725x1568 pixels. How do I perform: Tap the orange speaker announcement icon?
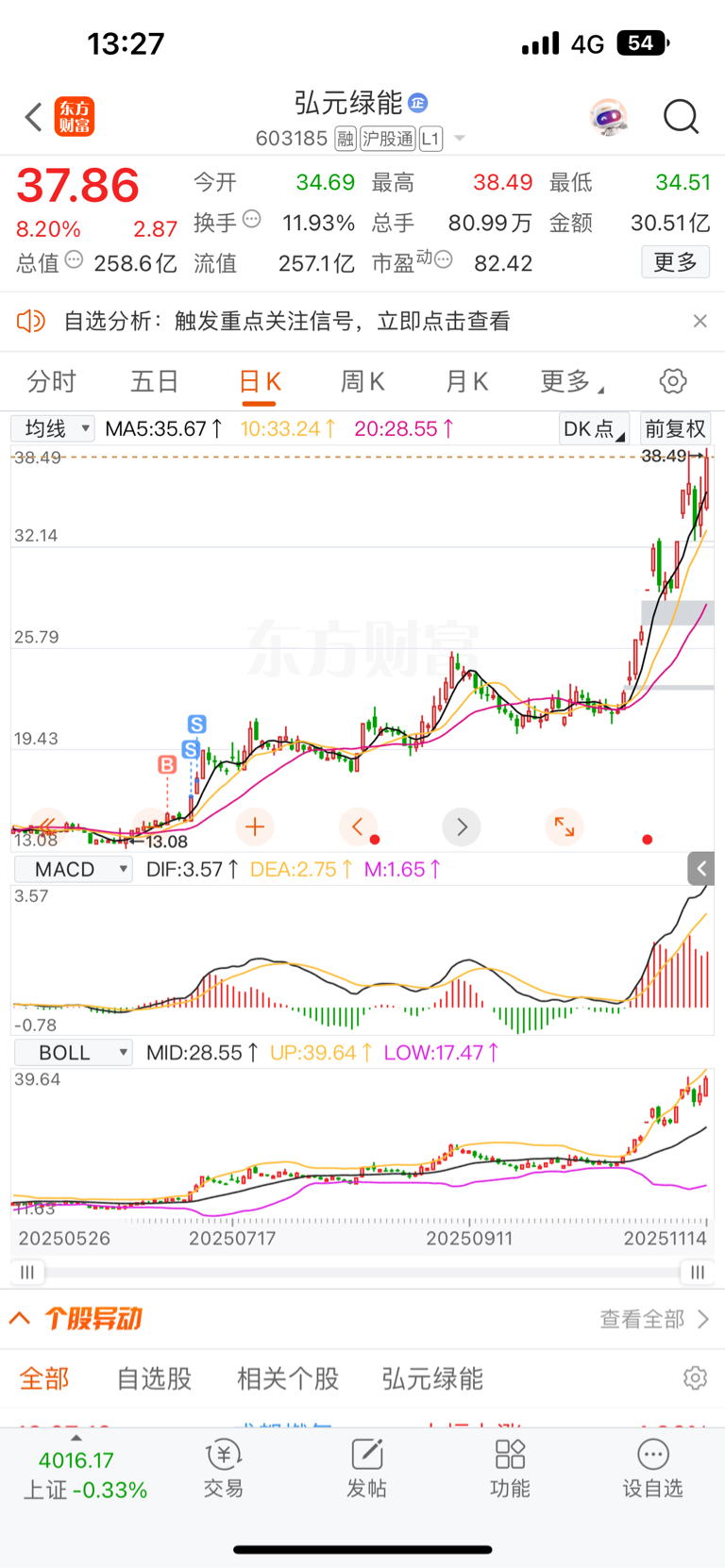click(31, 321)
